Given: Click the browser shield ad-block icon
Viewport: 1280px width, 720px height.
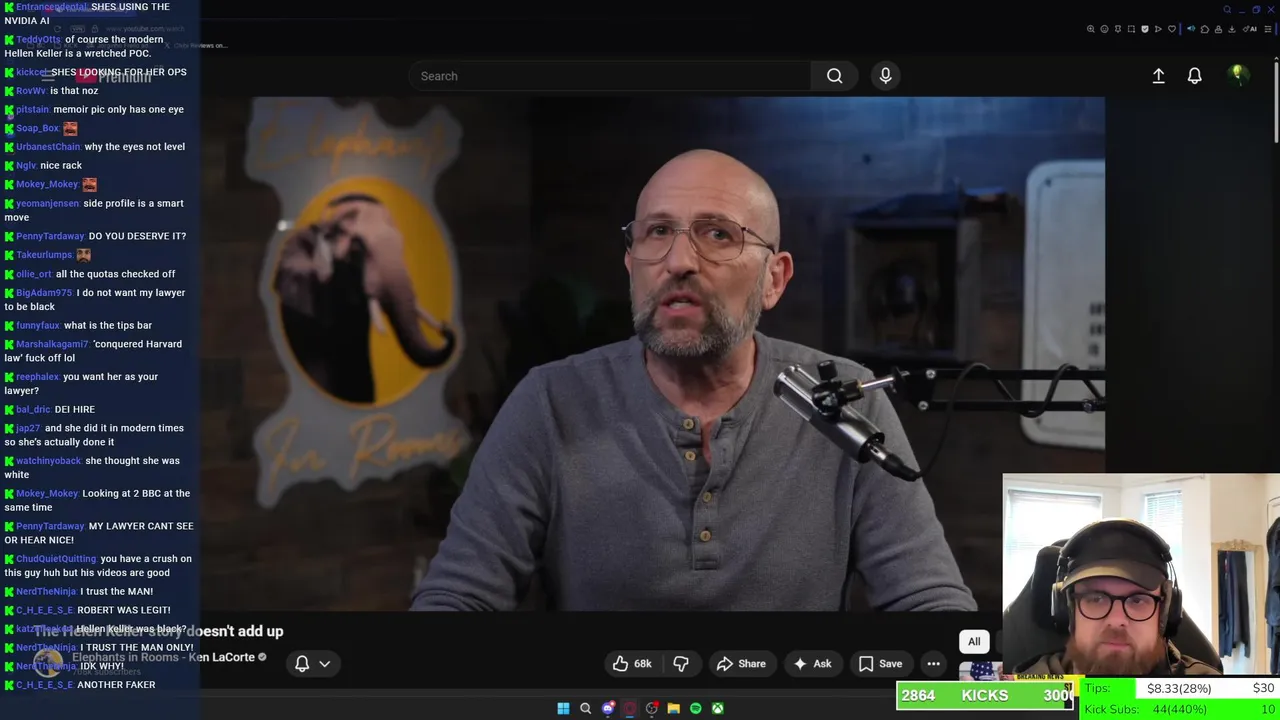Looking at the screenshot, I should [1145, 29].
